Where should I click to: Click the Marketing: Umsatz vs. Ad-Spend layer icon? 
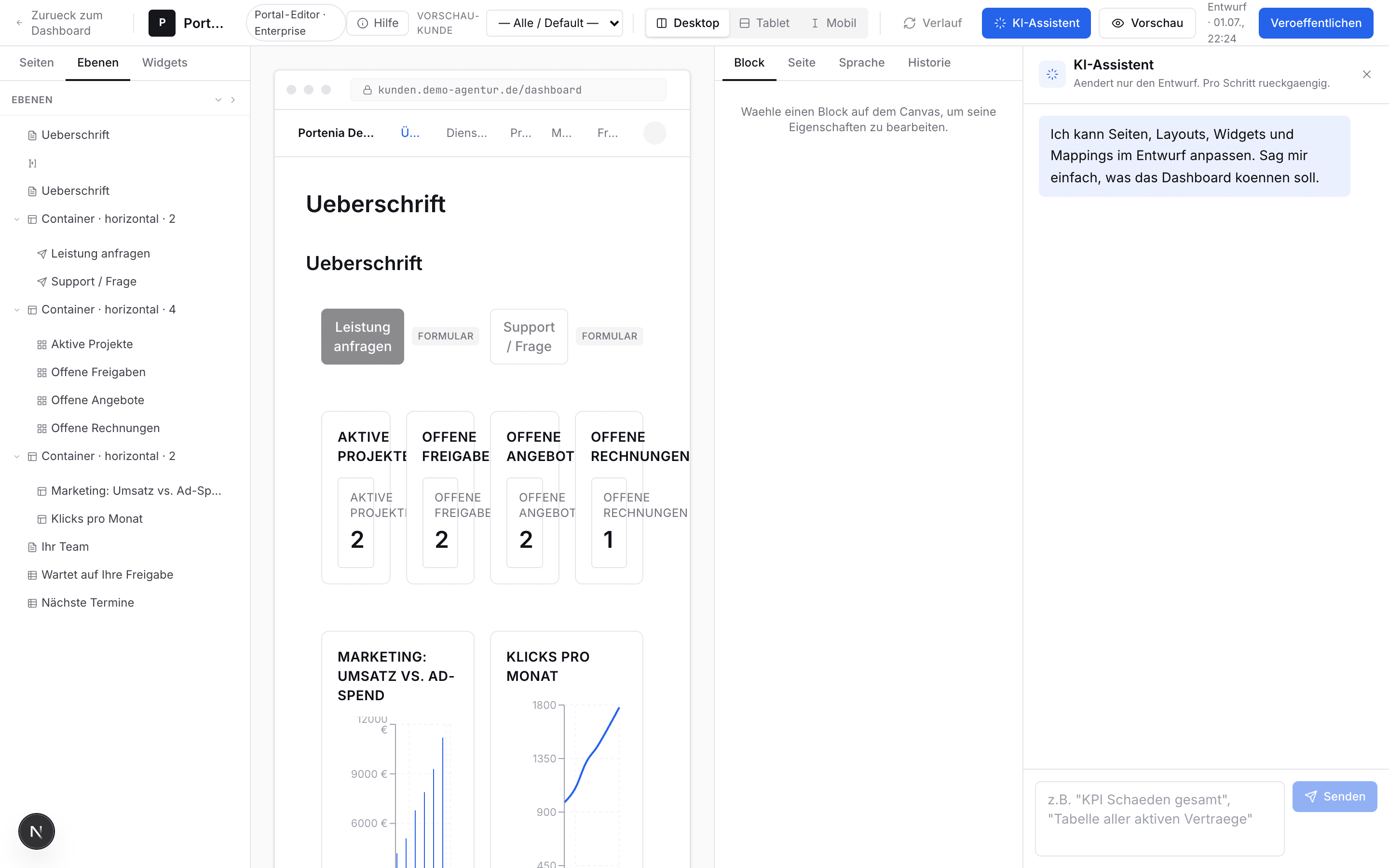pos(42,491)
